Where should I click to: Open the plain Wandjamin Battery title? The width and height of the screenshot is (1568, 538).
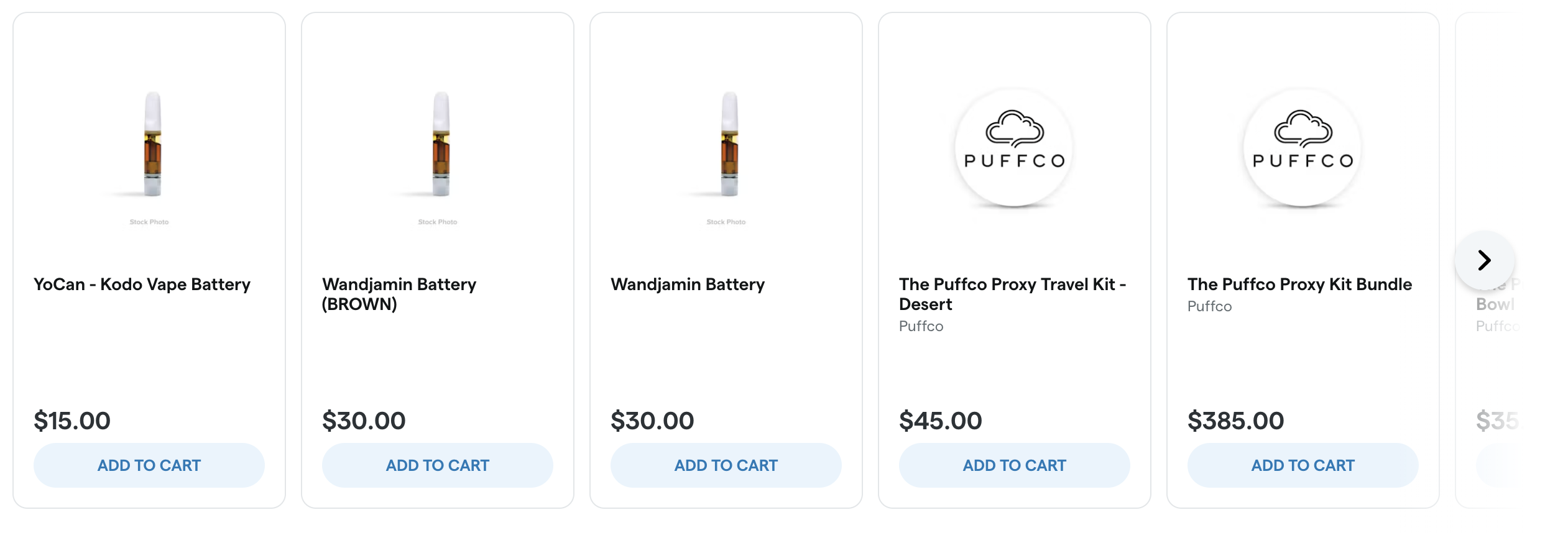(x=688, y=285)
